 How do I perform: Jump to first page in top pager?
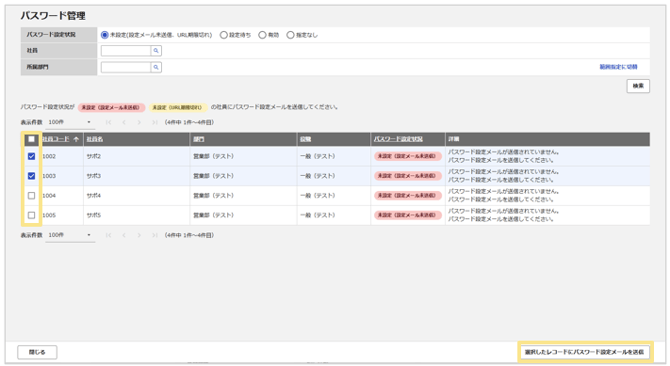click(x=109, y=123)
